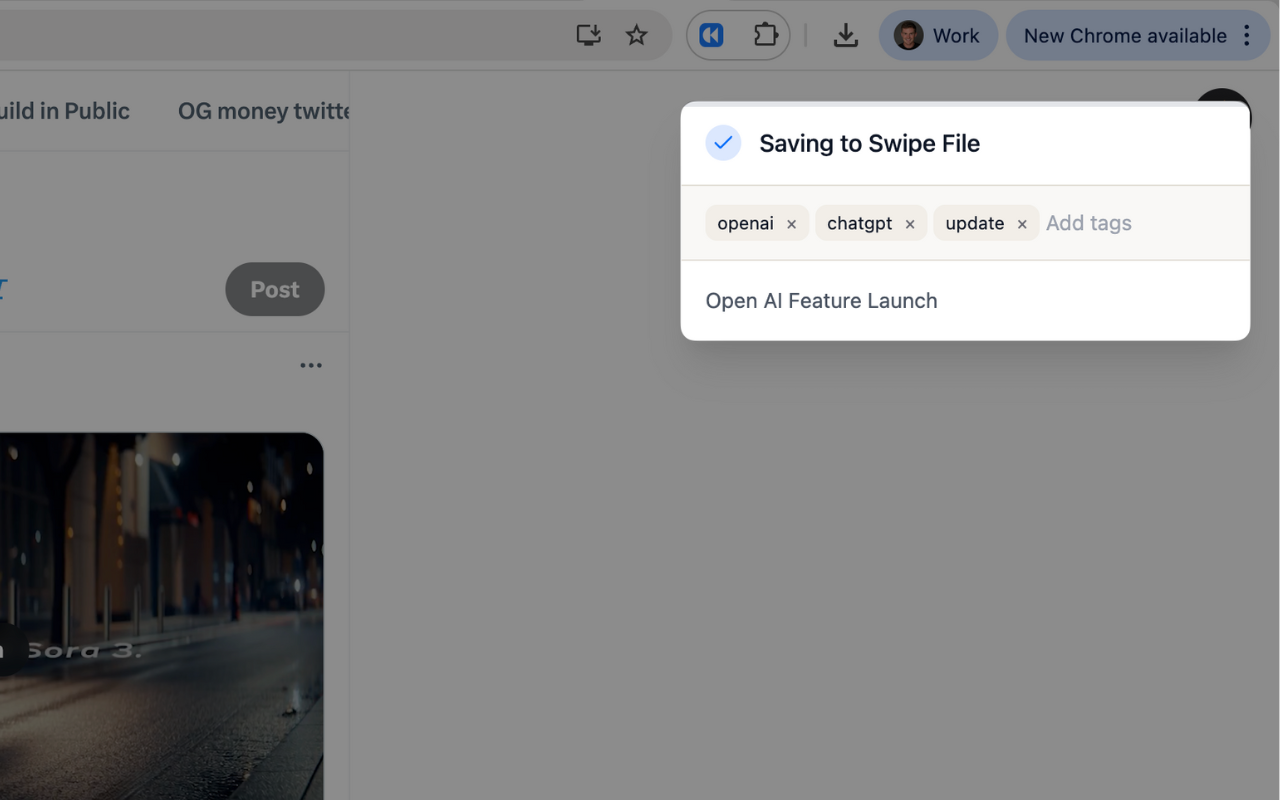Screen dimensions: 1280x800
Task: Open the Chrome three-dot menu
Action: 1246,35
